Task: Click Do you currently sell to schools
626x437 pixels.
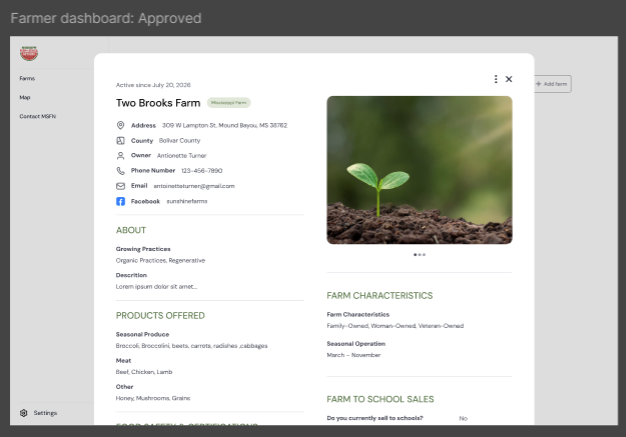Action: pyautogui.click(x=375, y=418)
